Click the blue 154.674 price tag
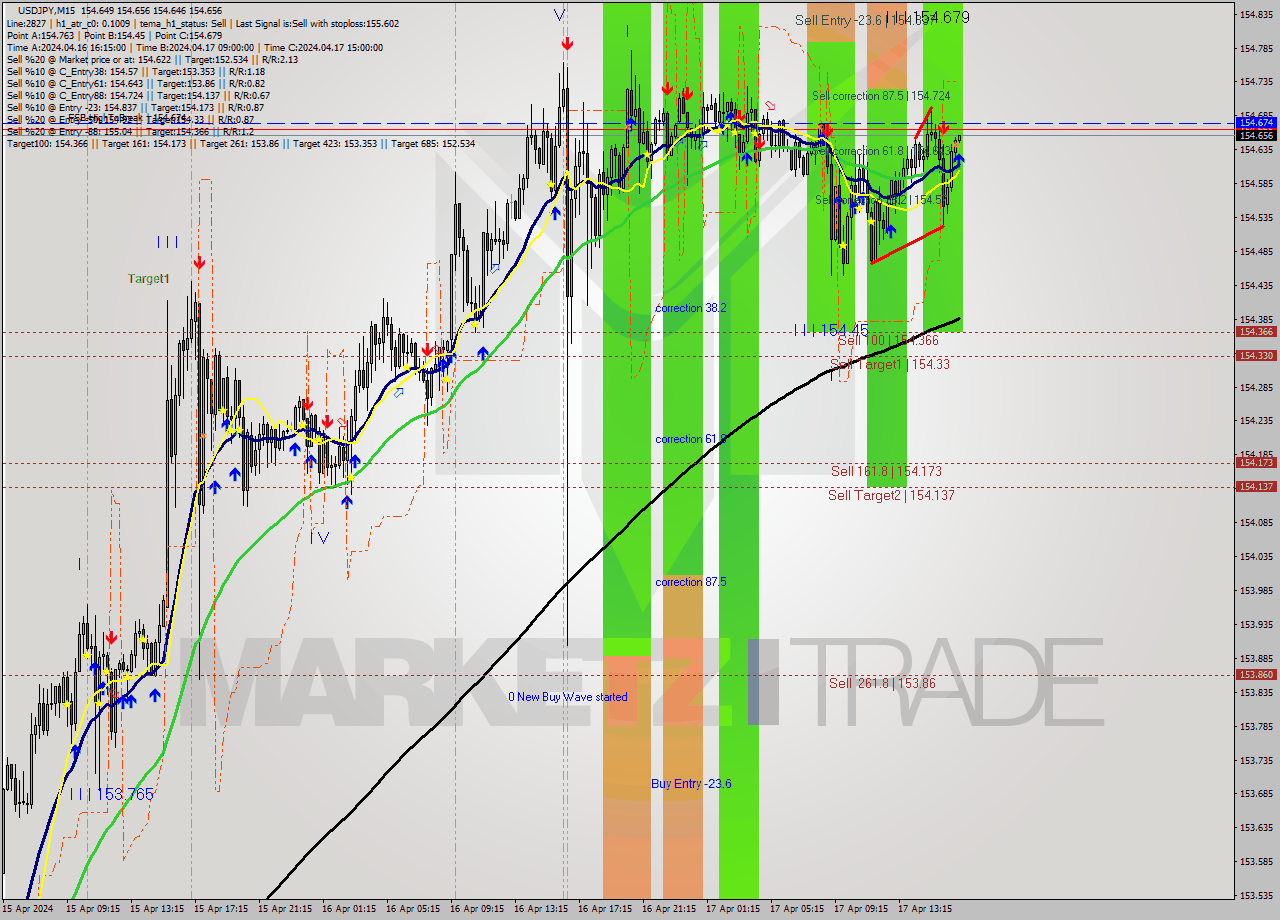Image resolution: width=1280 pixels, height=920 pixels. point(1256,122)
